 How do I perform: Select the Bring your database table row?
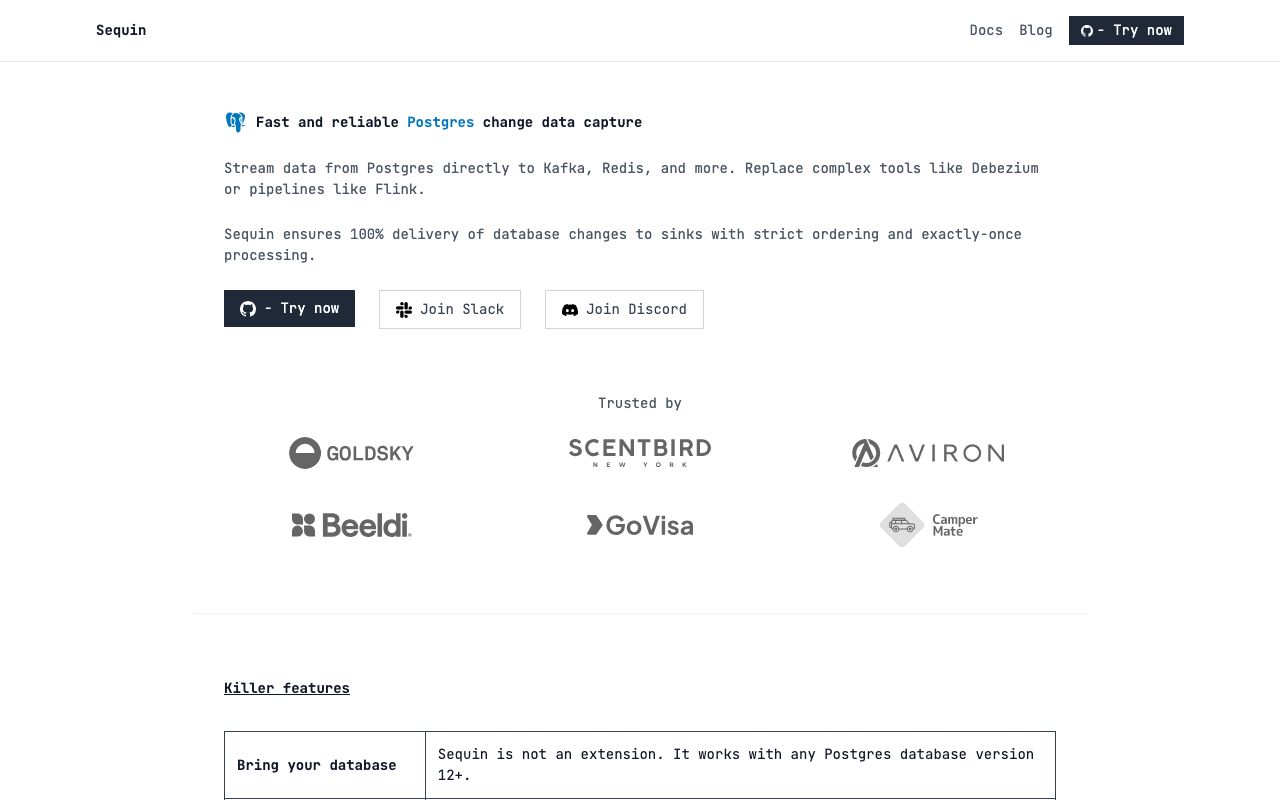(640, 765)
